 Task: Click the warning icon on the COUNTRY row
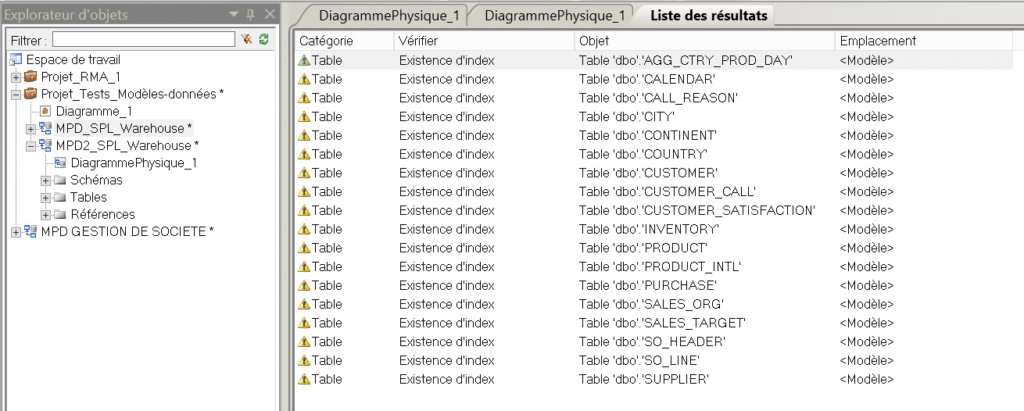click(304, 154)
